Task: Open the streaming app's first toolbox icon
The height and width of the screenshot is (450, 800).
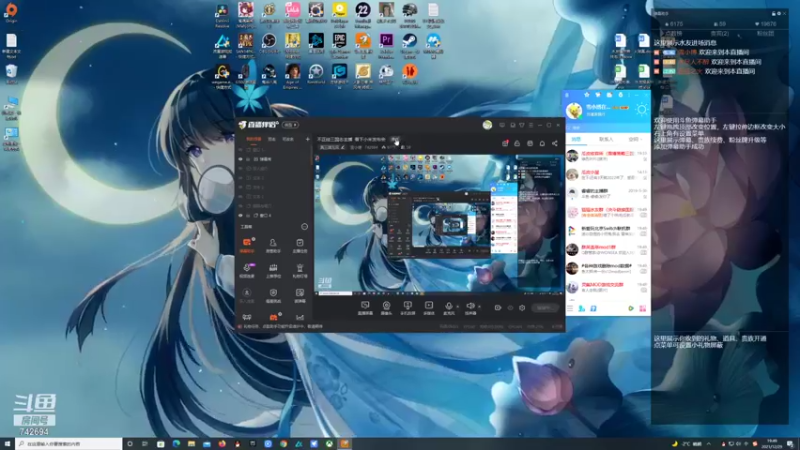Action: pyautogui.click(x=247, y=243)
